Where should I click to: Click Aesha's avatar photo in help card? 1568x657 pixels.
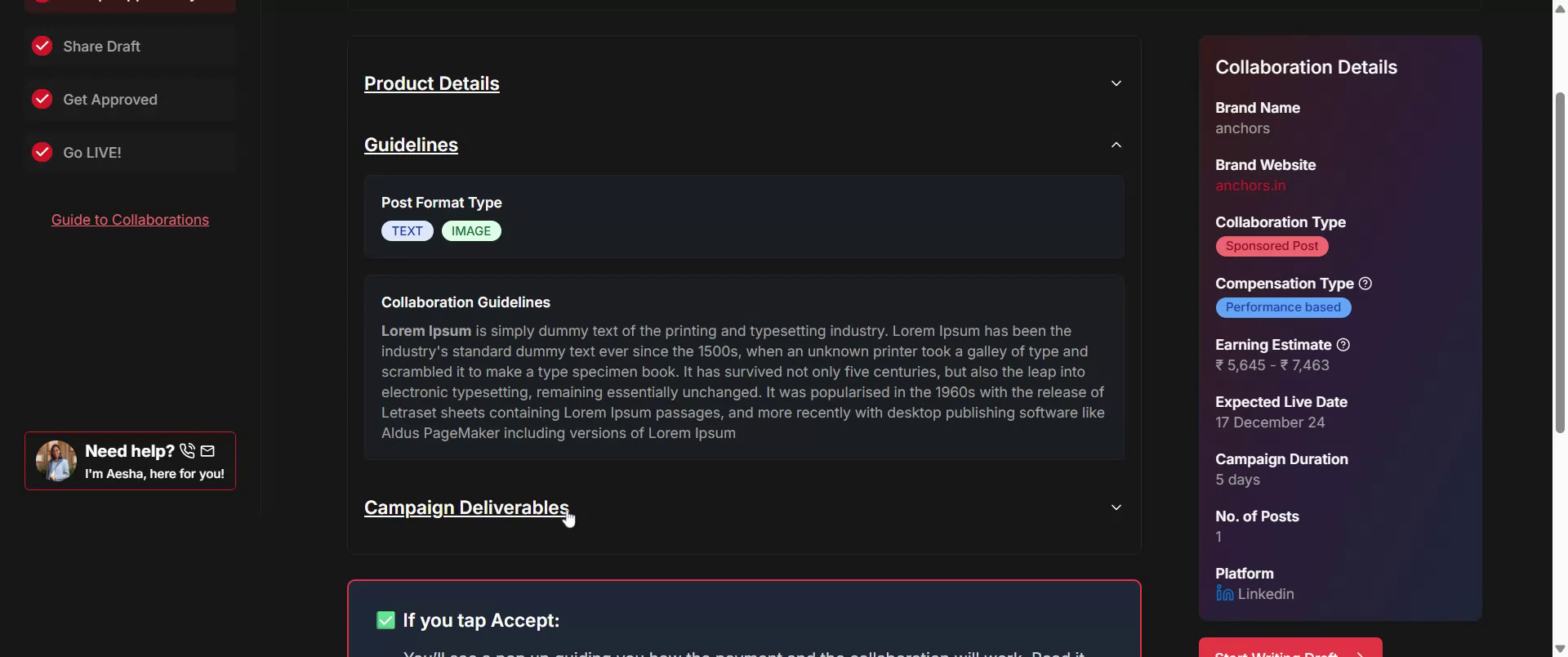[x=56, y=461]
